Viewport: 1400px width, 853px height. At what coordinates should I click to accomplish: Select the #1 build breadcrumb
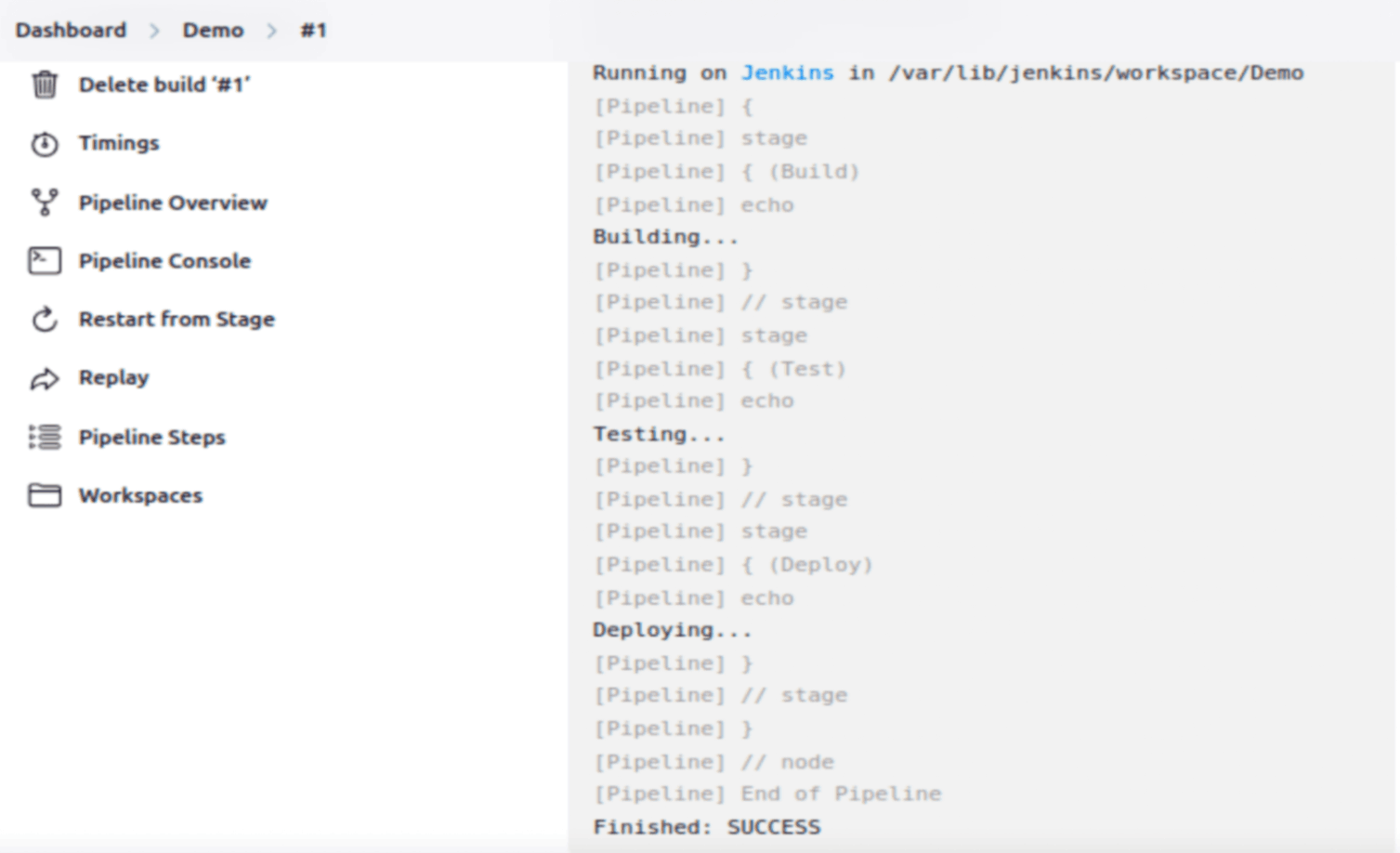coord(313,30)
